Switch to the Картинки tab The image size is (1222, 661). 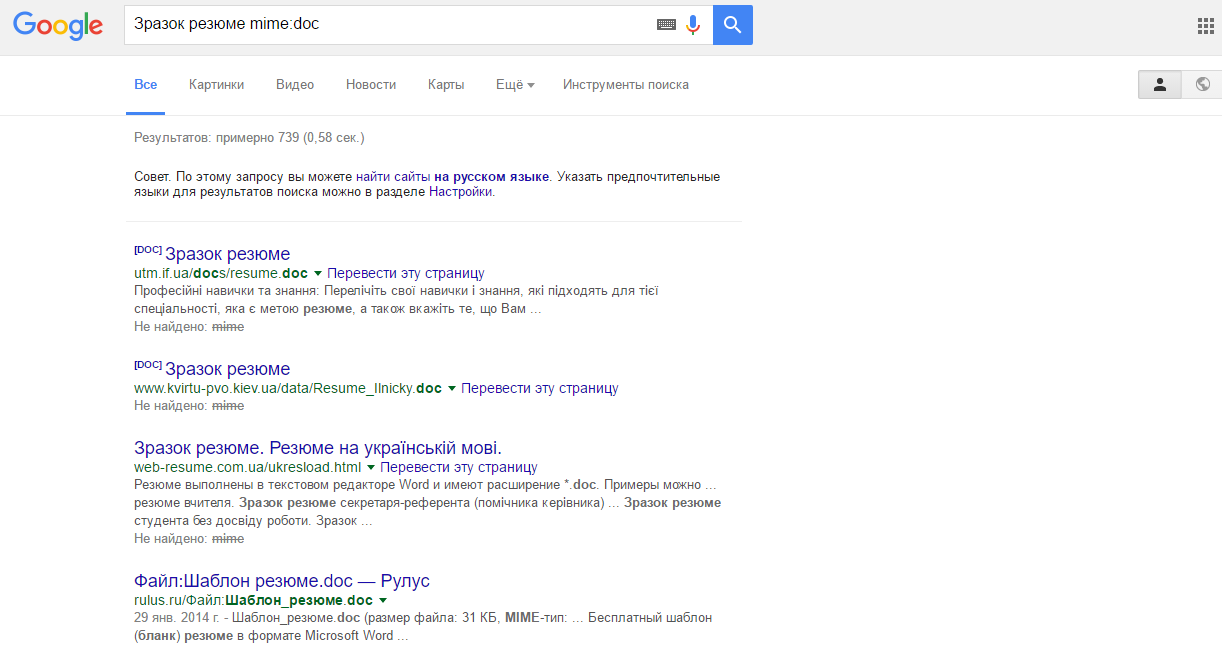(x=216, y=85)
